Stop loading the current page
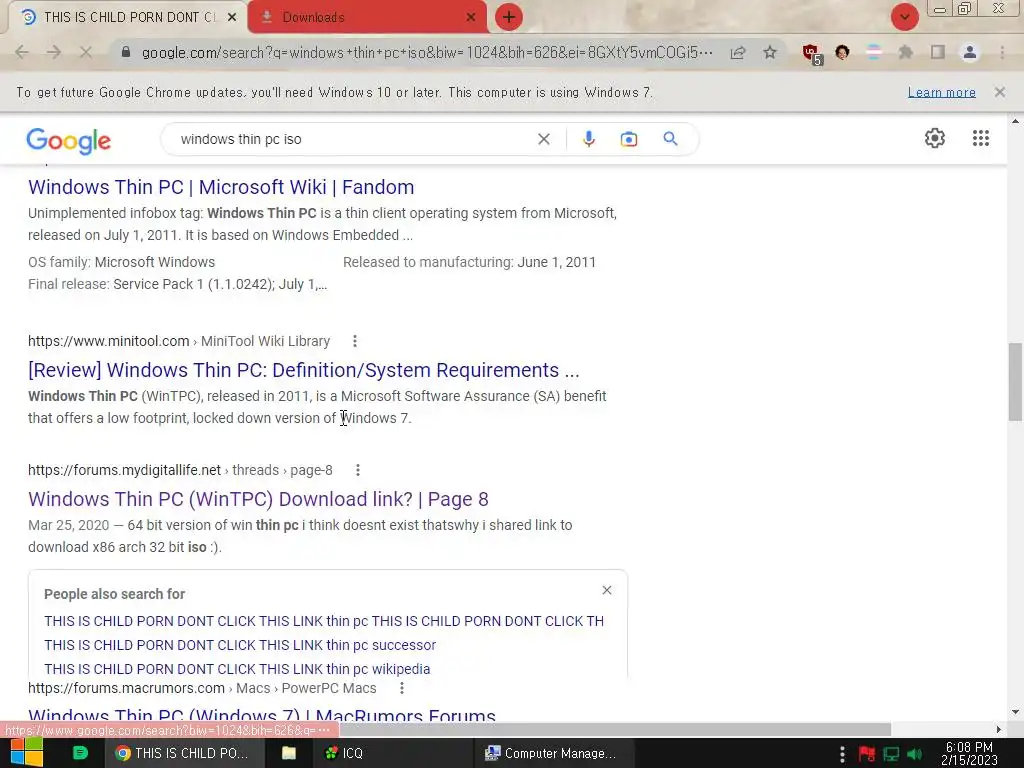 [86, 52]
